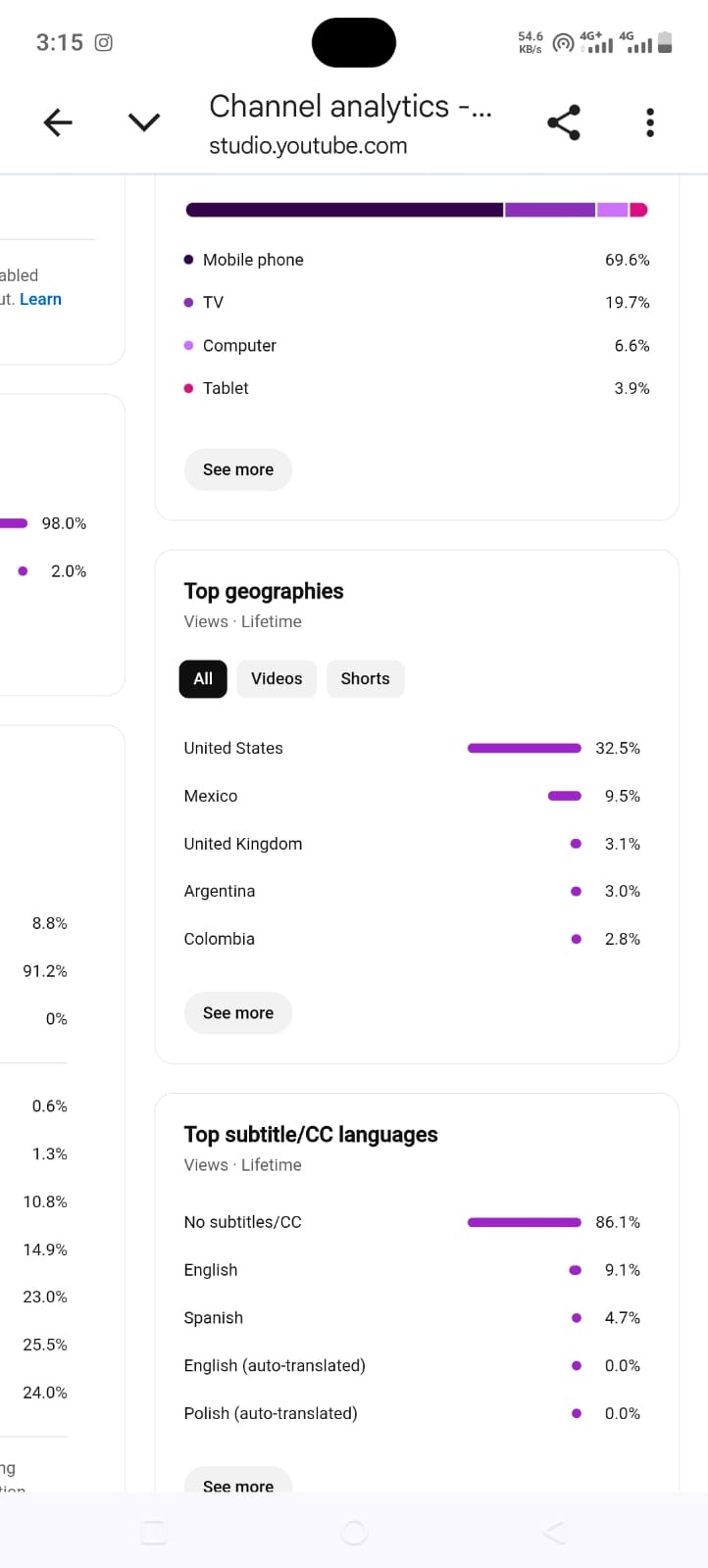Expand Top geographies with See more
The height and width of the screenshot is (1568, 708).
click(238, 1013)
